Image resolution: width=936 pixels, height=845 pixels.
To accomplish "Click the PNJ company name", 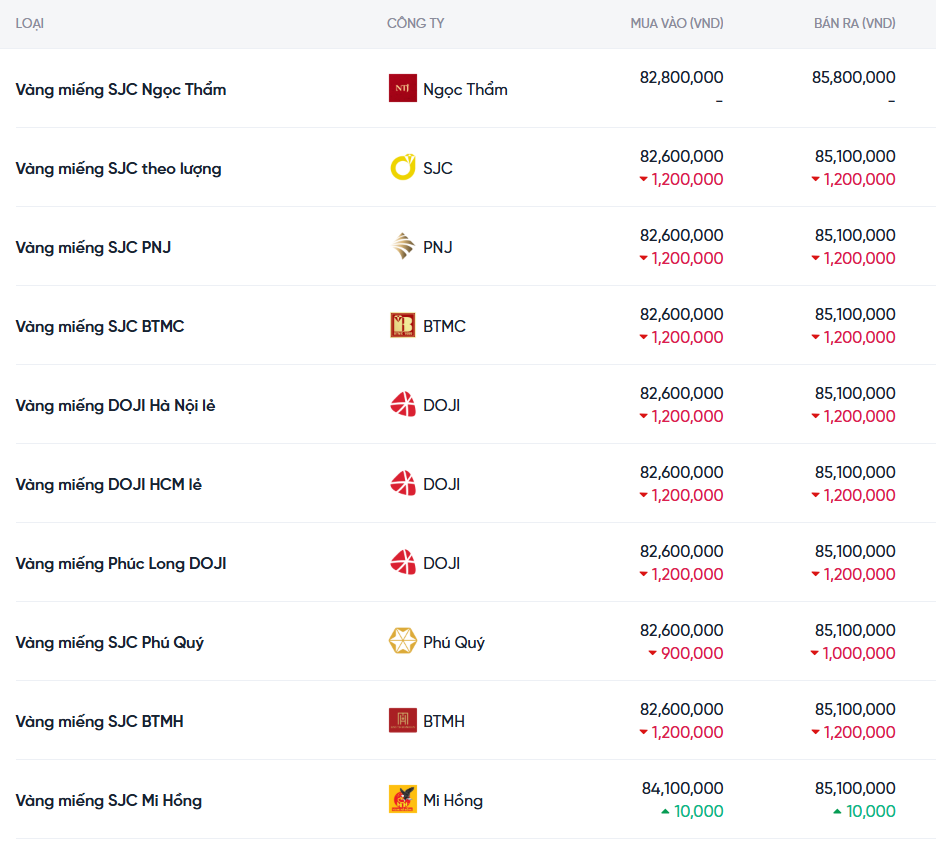I will click(438, 247).
